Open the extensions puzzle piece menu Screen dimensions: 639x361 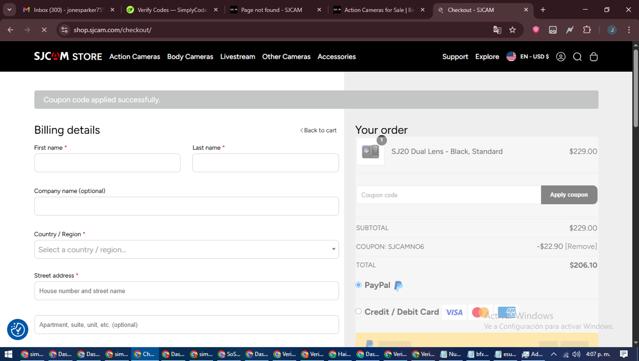point(587,29)
